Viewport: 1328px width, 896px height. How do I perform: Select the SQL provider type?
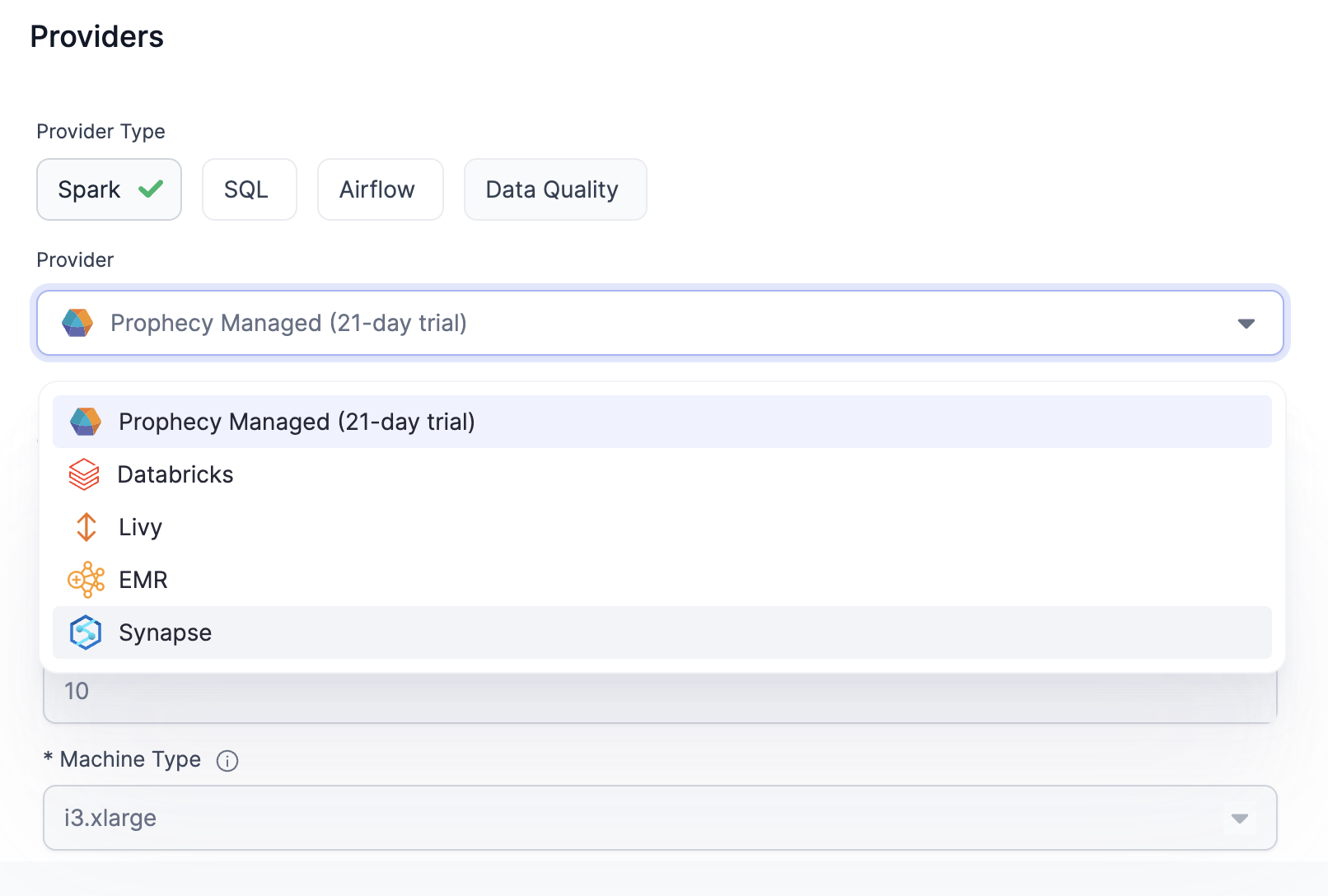click(x=249, y=189)
